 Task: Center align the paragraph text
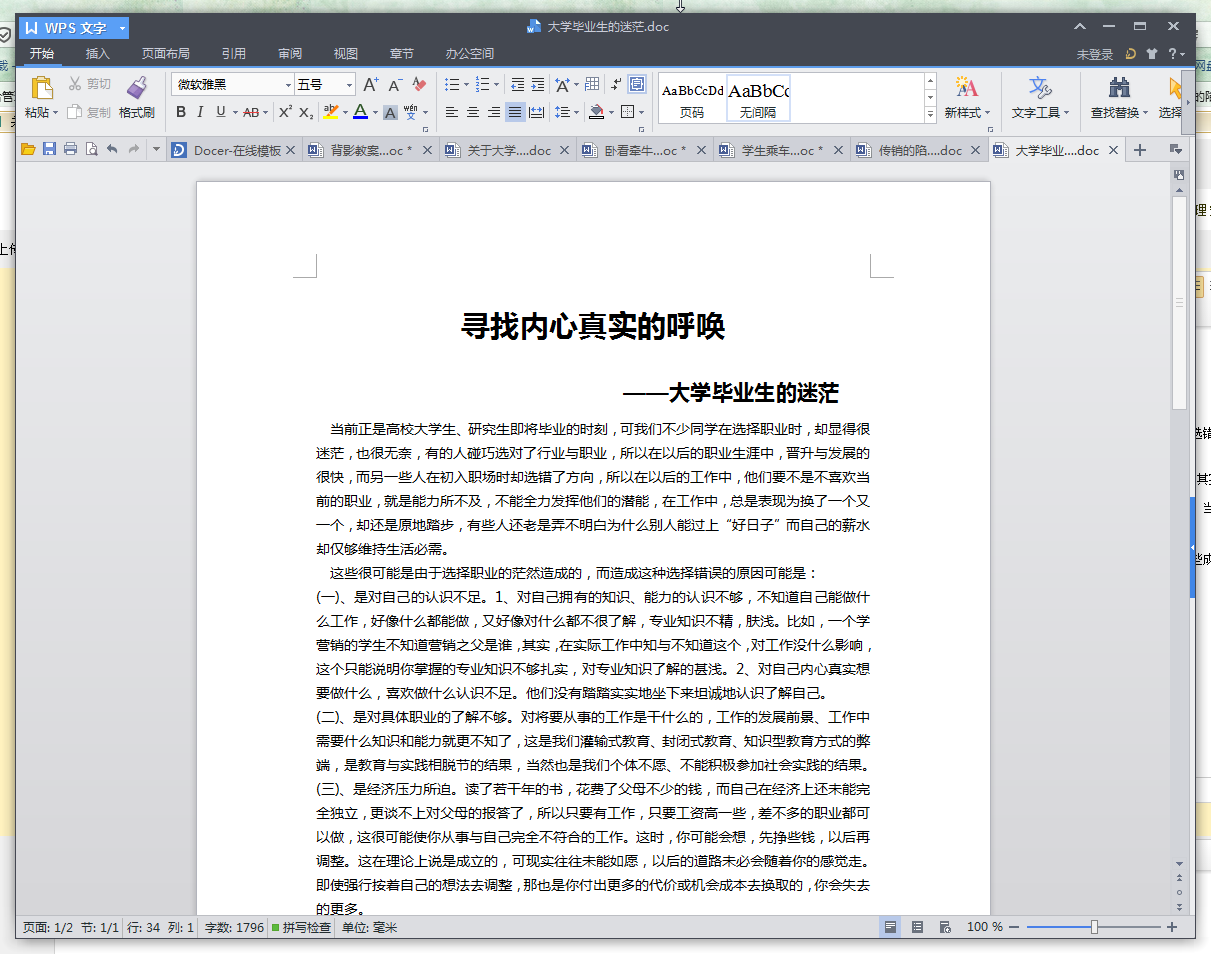(x=473, y=112)
